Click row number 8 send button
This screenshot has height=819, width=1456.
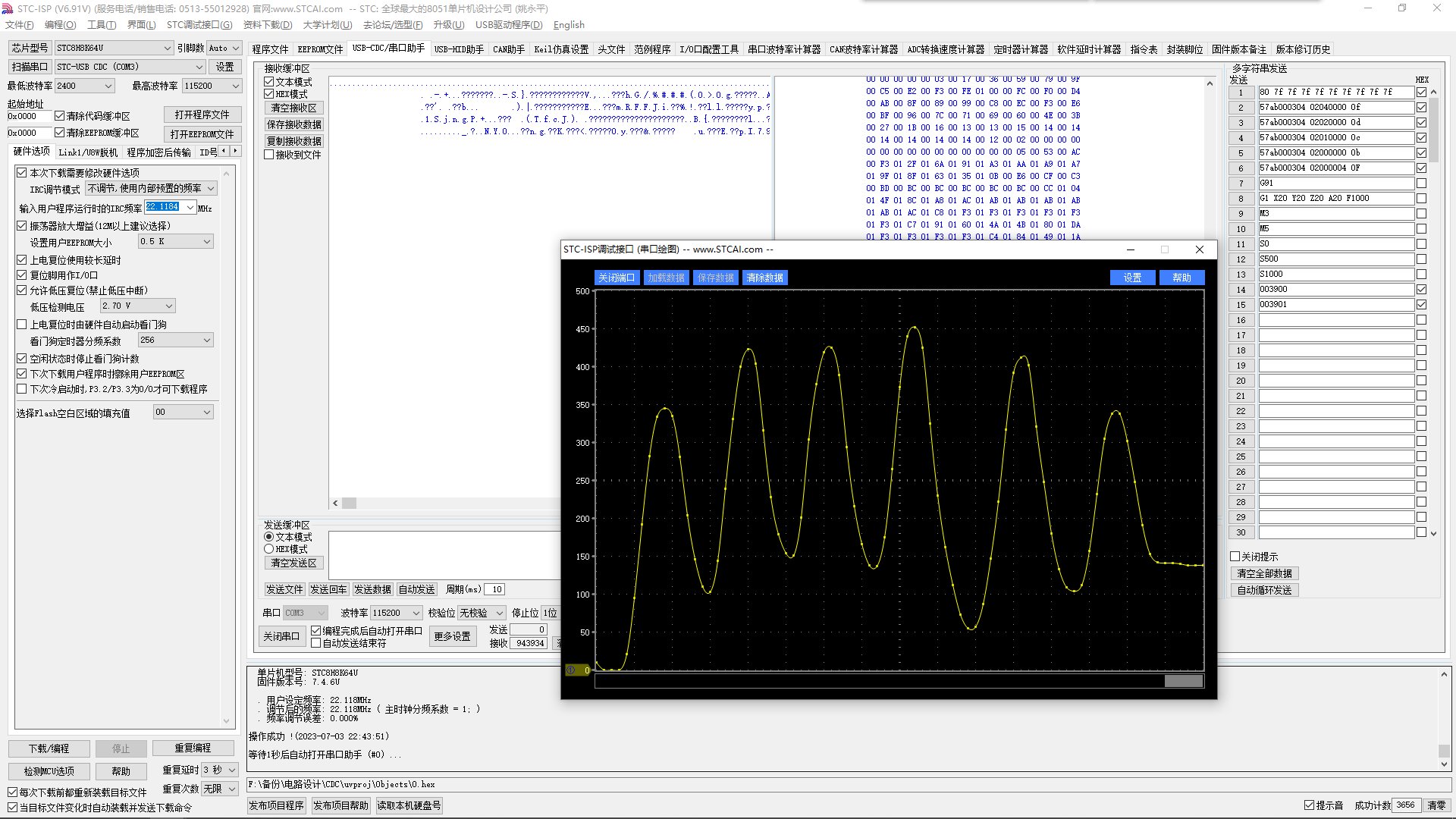click(x=1241, y=199)
